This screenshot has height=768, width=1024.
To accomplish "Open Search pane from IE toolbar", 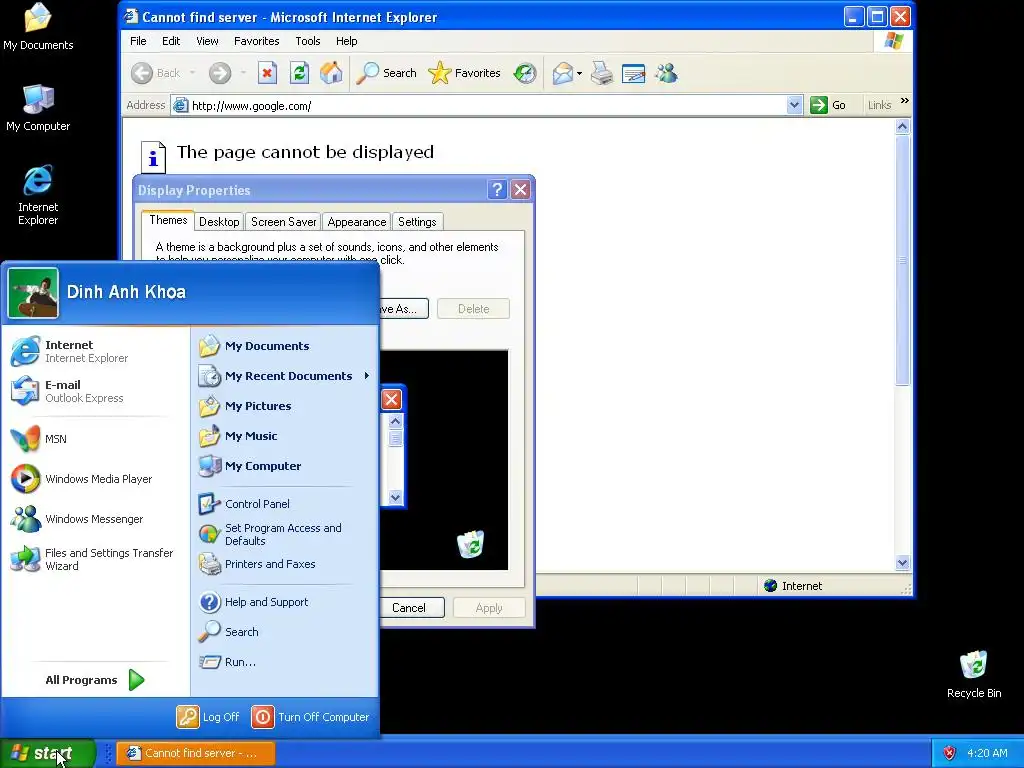I will pos(387,73).
